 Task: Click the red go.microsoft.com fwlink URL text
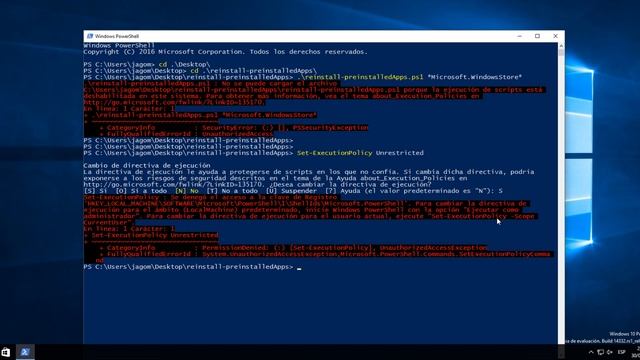[x=173, y=102]
